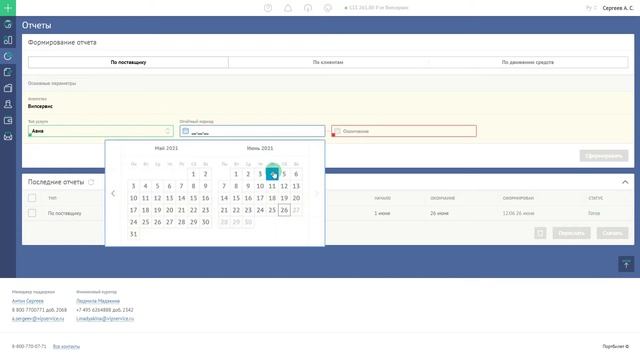Image resolution: width=640 pixels, height=360 pixels.
Task: Click the По поставщику row type text
Action: point(64,213)
